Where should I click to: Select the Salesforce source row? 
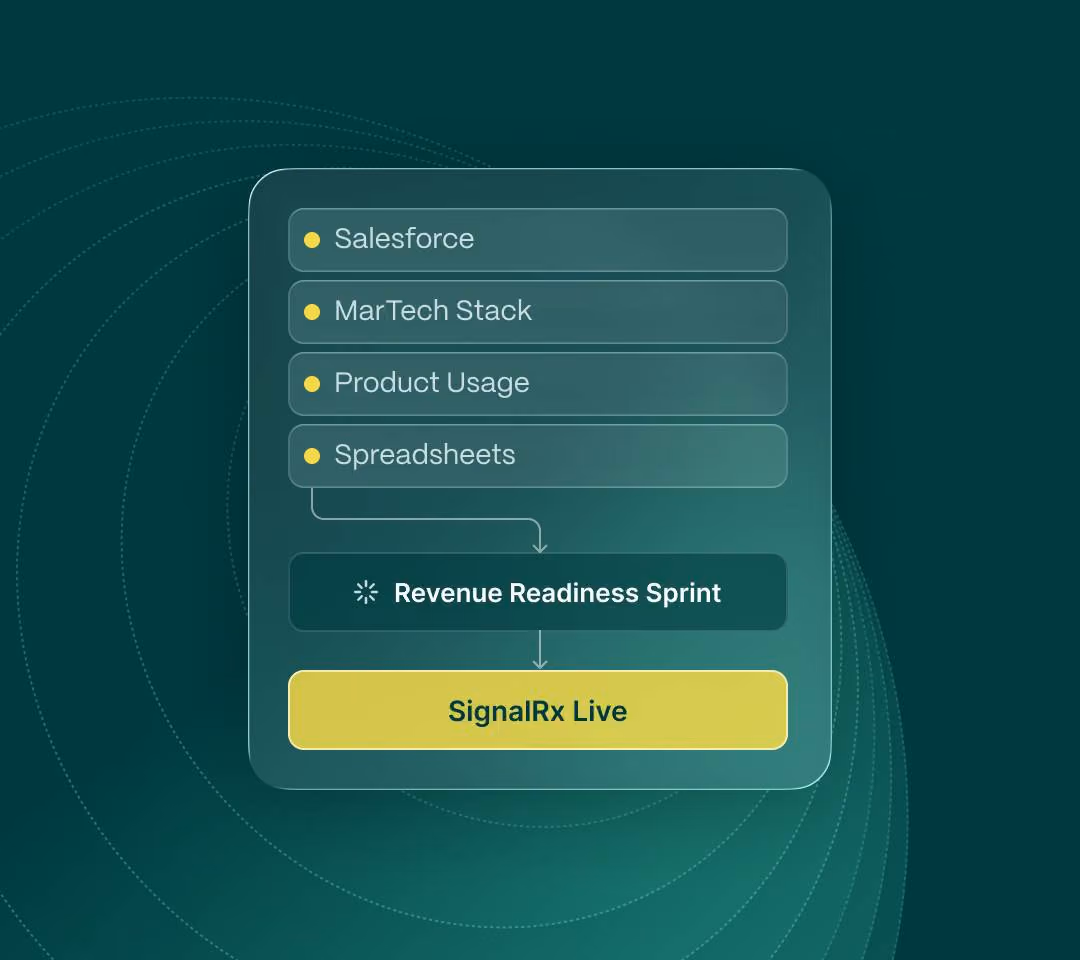tap(537, 240)
